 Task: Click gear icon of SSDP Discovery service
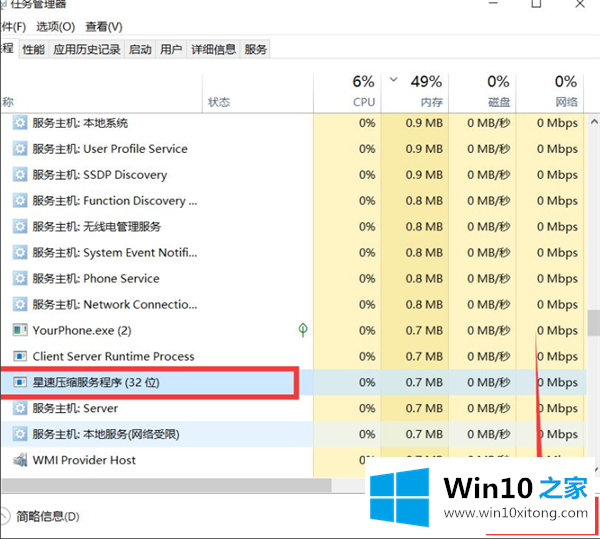pos(19,175)
